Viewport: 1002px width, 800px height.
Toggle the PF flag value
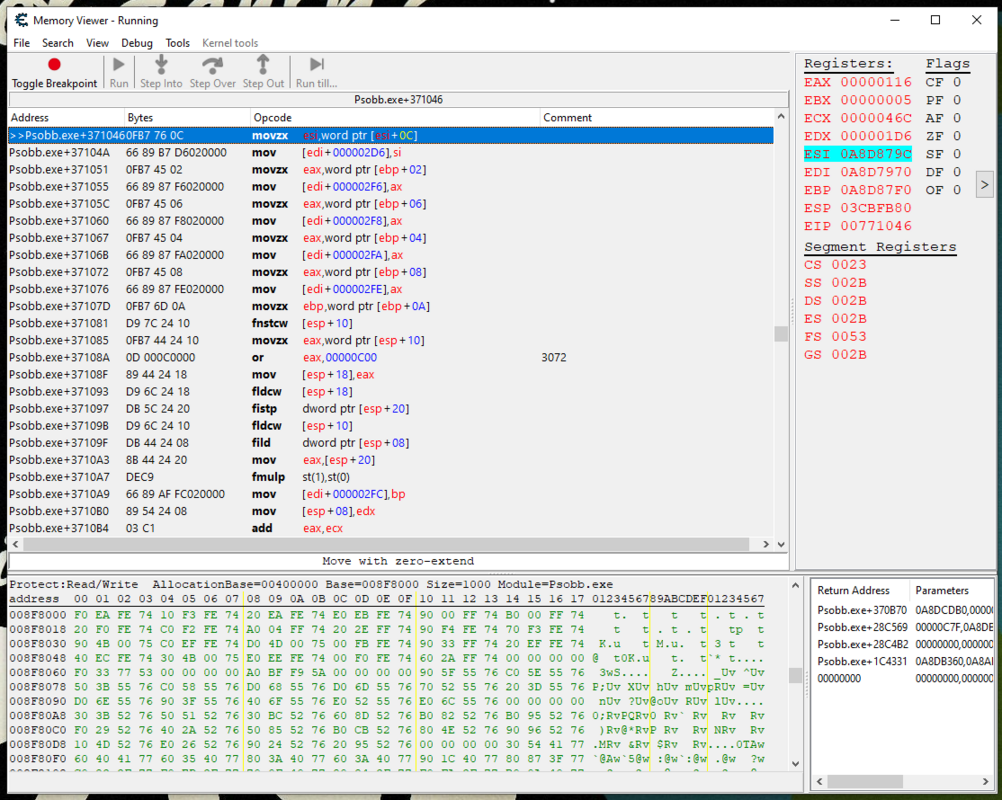click(957, 100)
